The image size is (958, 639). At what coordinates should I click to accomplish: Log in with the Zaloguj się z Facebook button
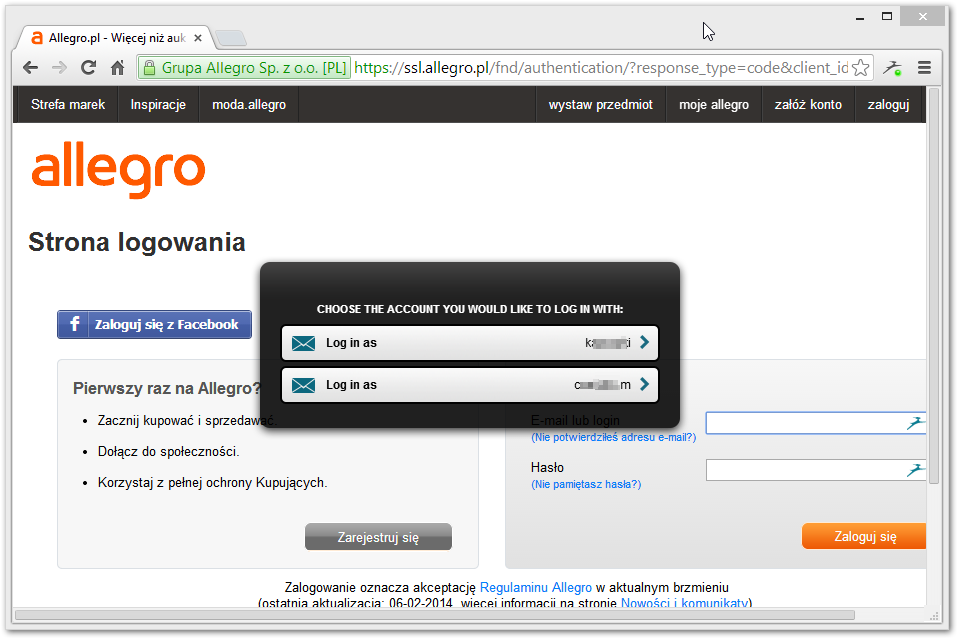point(155,324)
